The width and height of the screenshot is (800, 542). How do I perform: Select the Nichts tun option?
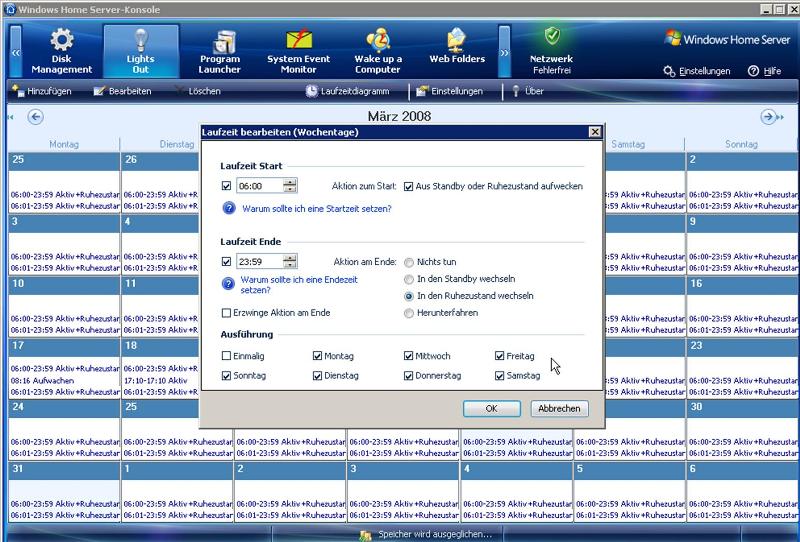pyautogui.click(x=409, y=262)
